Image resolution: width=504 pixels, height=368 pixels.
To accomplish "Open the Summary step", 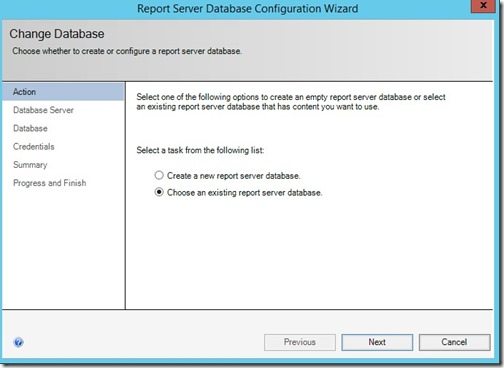I will [30, 165].
